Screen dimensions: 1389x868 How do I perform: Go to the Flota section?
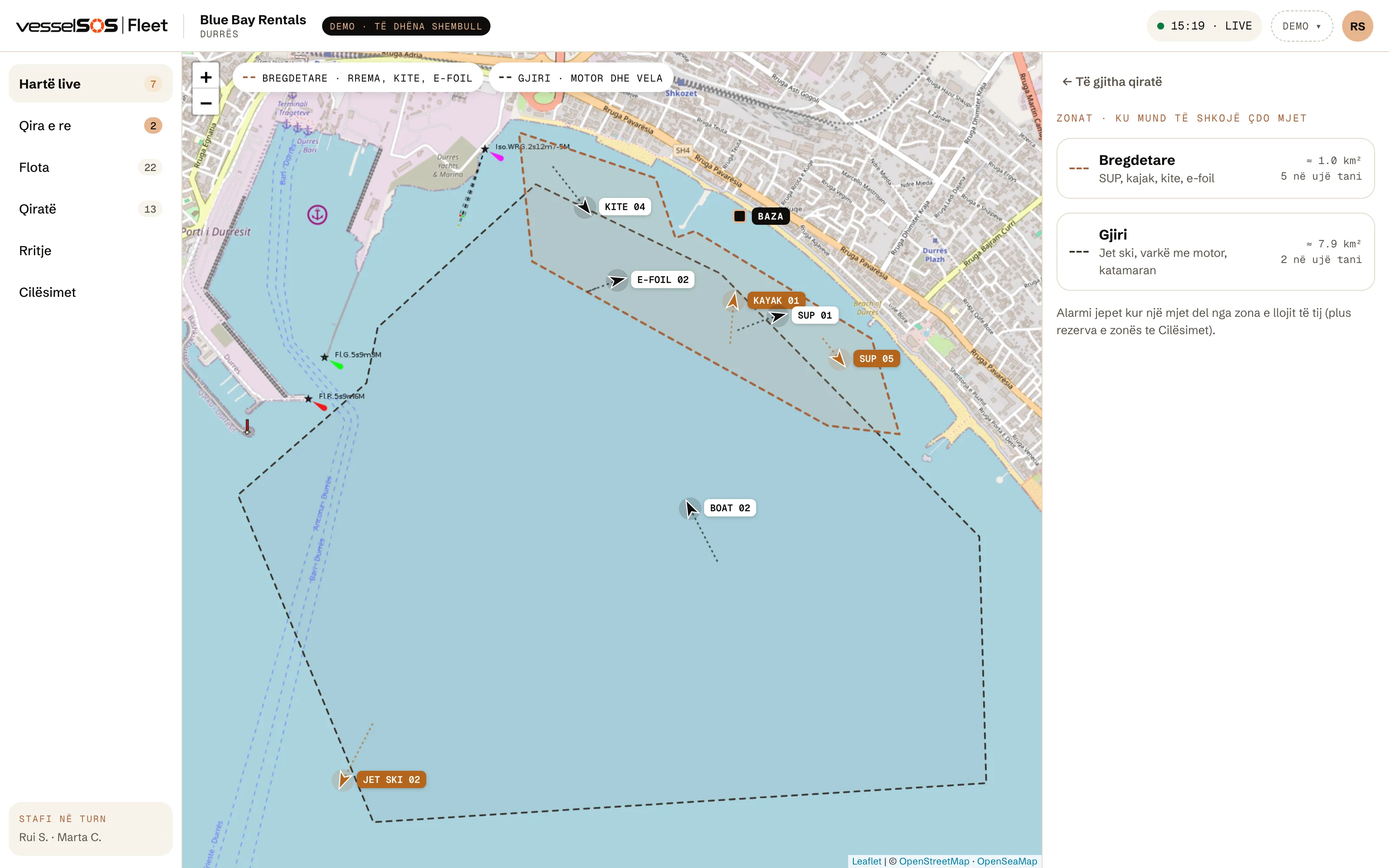click(91, 168)
